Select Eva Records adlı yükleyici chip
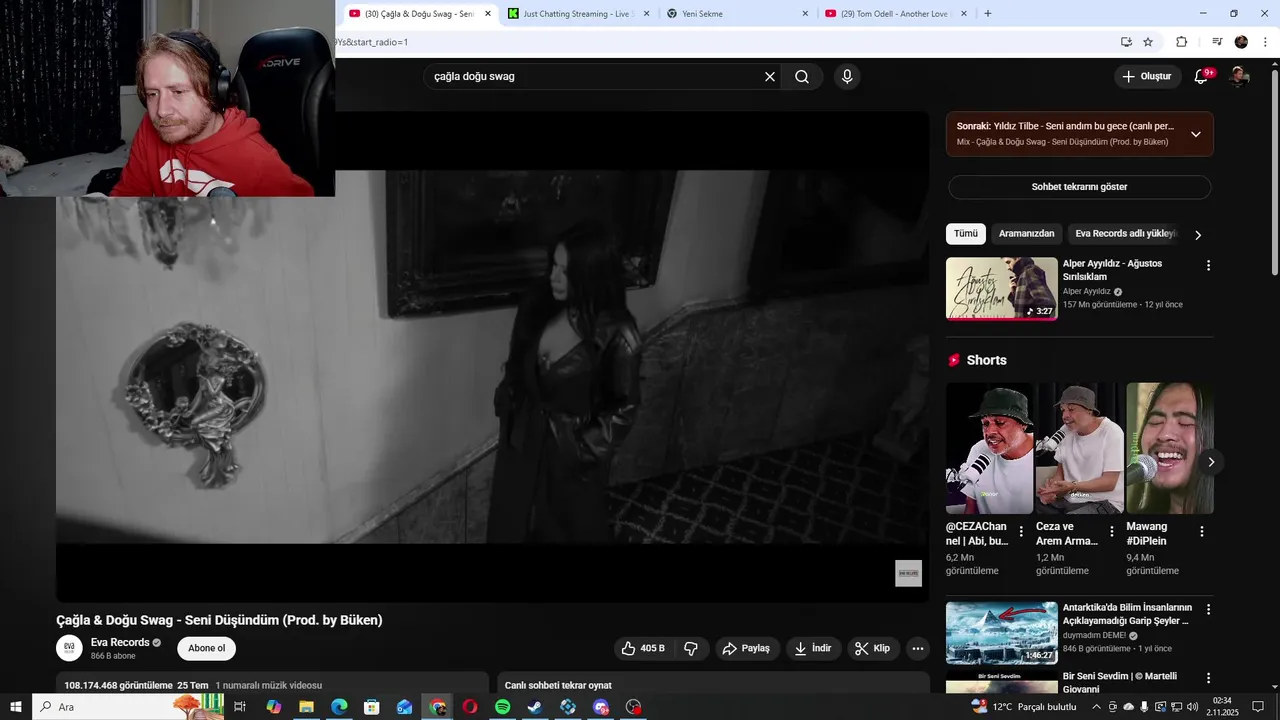The image size is (1280, 720). point(1125,234)
